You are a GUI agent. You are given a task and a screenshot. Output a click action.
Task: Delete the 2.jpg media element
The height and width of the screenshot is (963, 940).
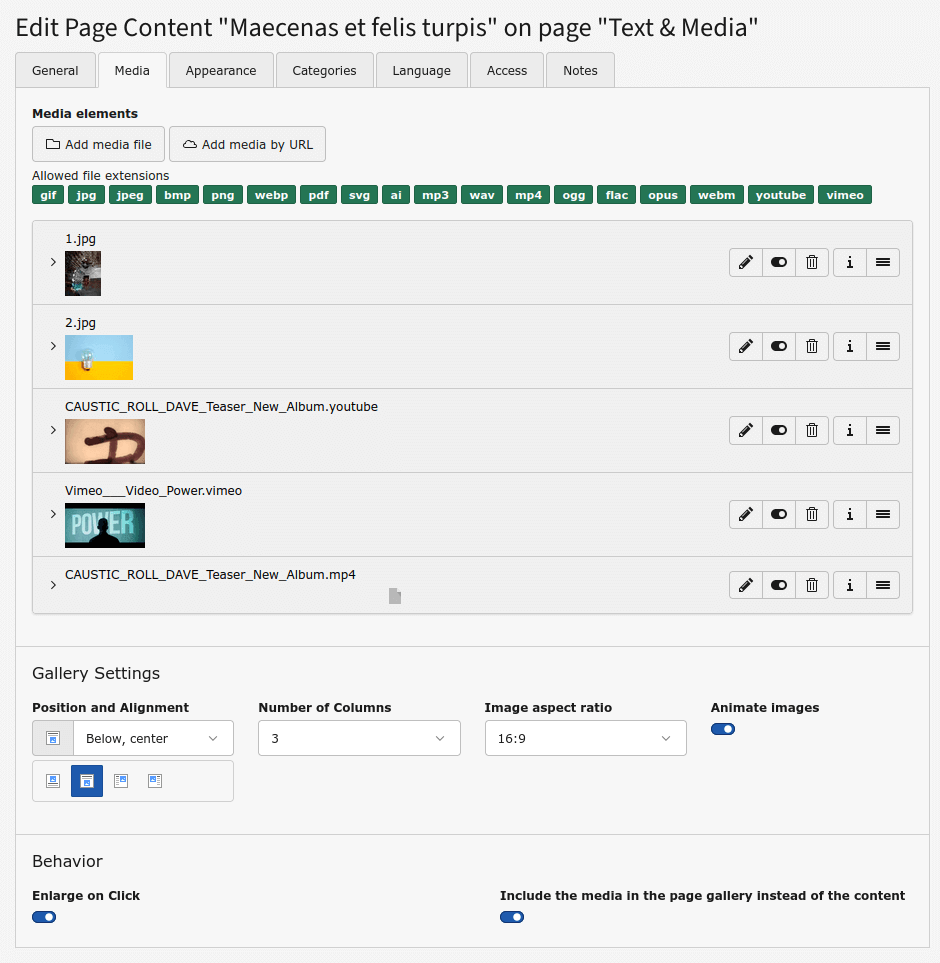(812, 346)
